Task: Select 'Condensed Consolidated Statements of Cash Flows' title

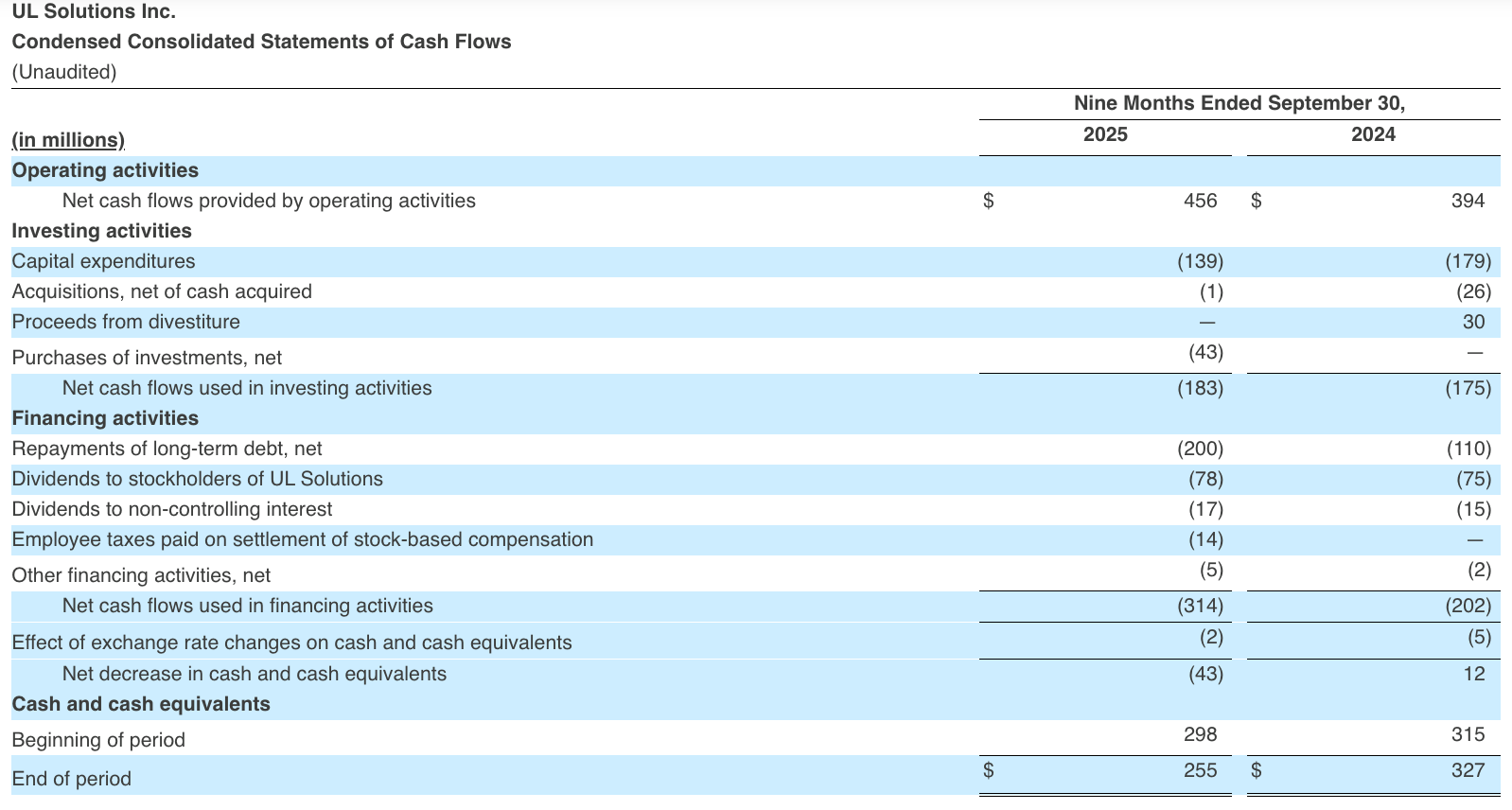Action: coord(261,42)
